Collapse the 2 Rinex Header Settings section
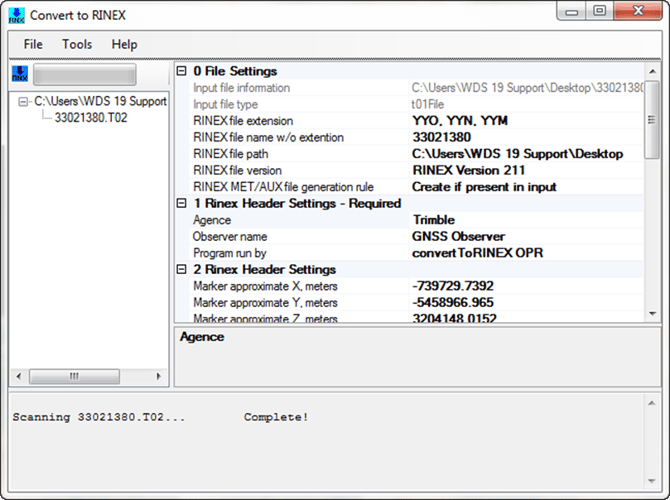The image size is (670, 500). (x=181, y=269)
